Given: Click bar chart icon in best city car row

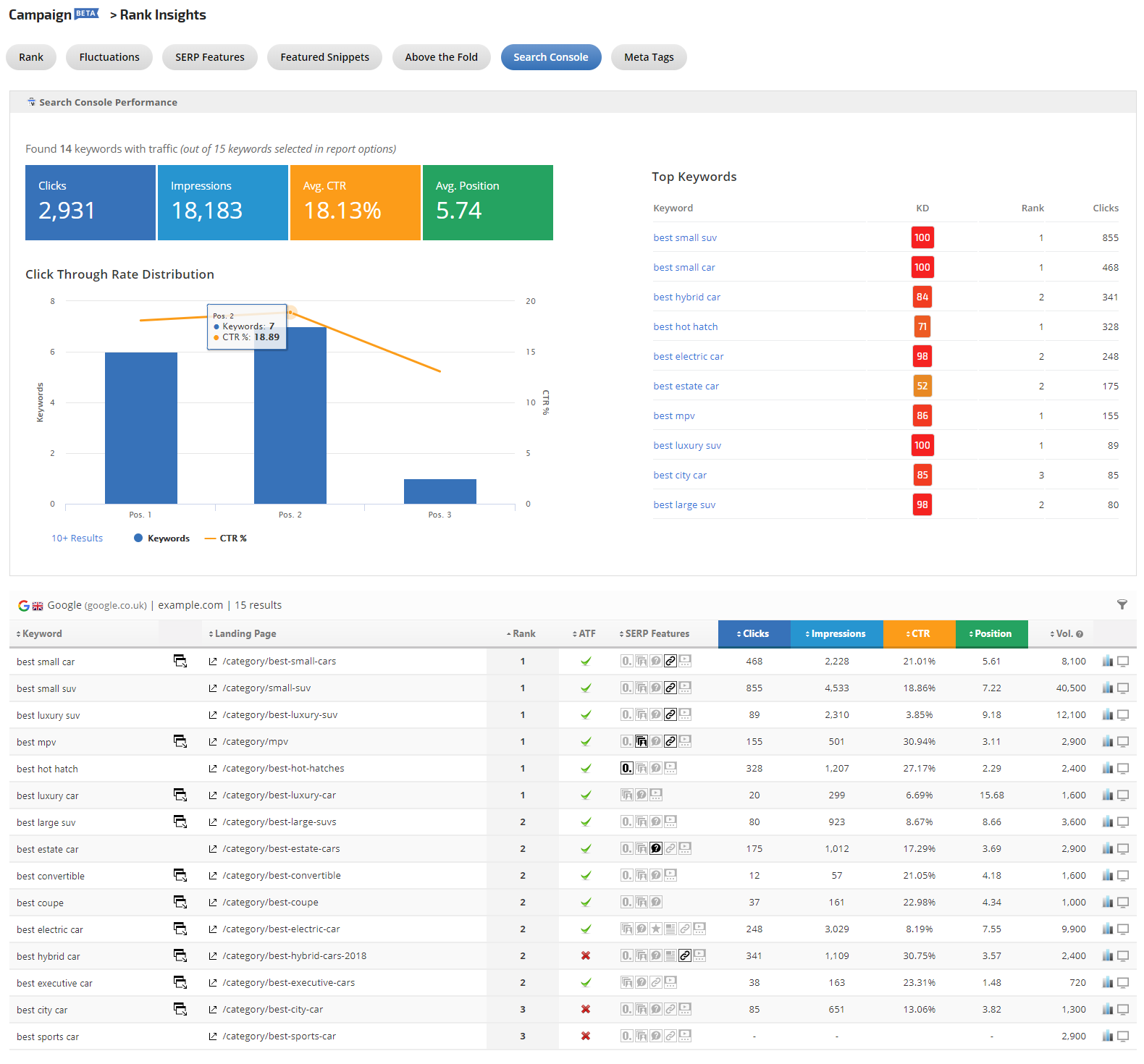Looking at the screenshot, I should (x=1107, y=1009).
